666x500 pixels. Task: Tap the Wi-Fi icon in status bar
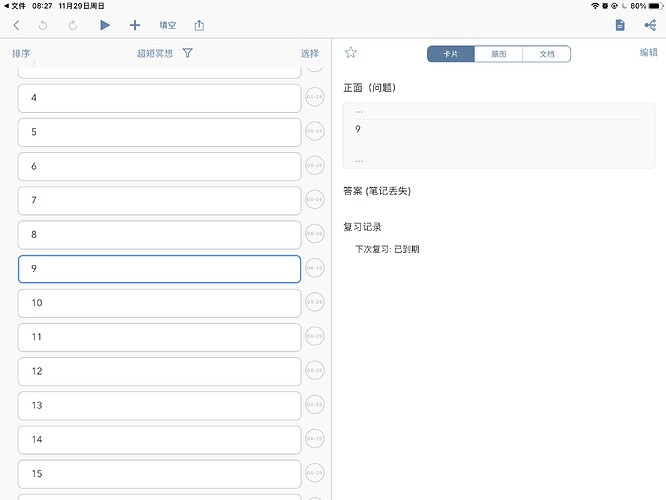pos(595,6)
